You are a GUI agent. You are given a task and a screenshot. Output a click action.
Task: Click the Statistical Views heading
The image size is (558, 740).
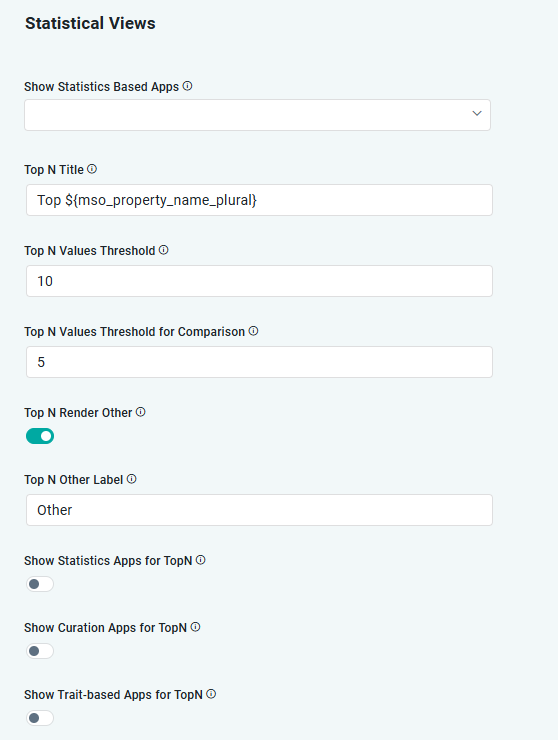point(90,23)
